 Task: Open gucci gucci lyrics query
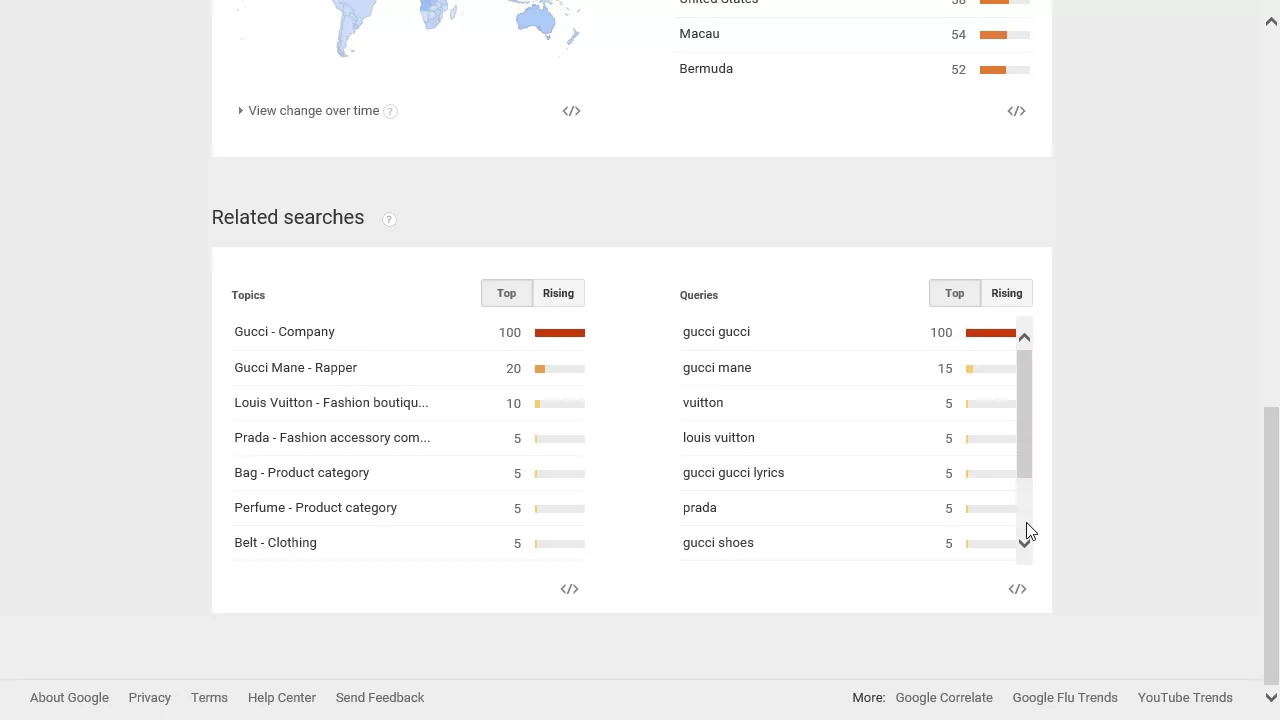pos(733,473)
